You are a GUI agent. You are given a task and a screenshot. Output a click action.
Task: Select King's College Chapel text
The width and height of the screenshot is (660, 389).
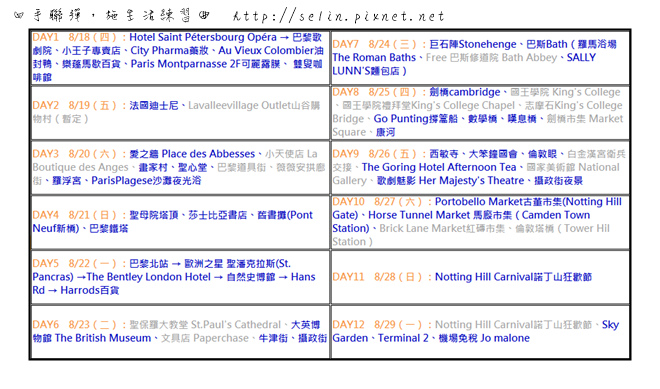pos(463,106)
